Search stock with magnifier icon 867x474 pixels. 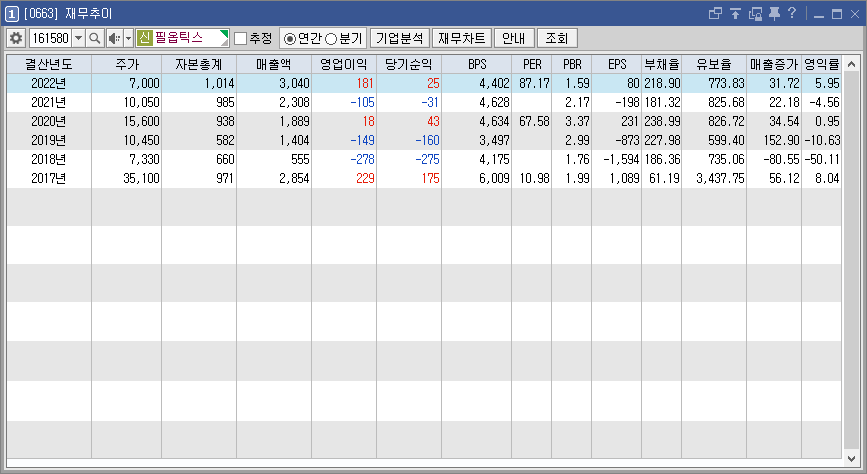95,38
